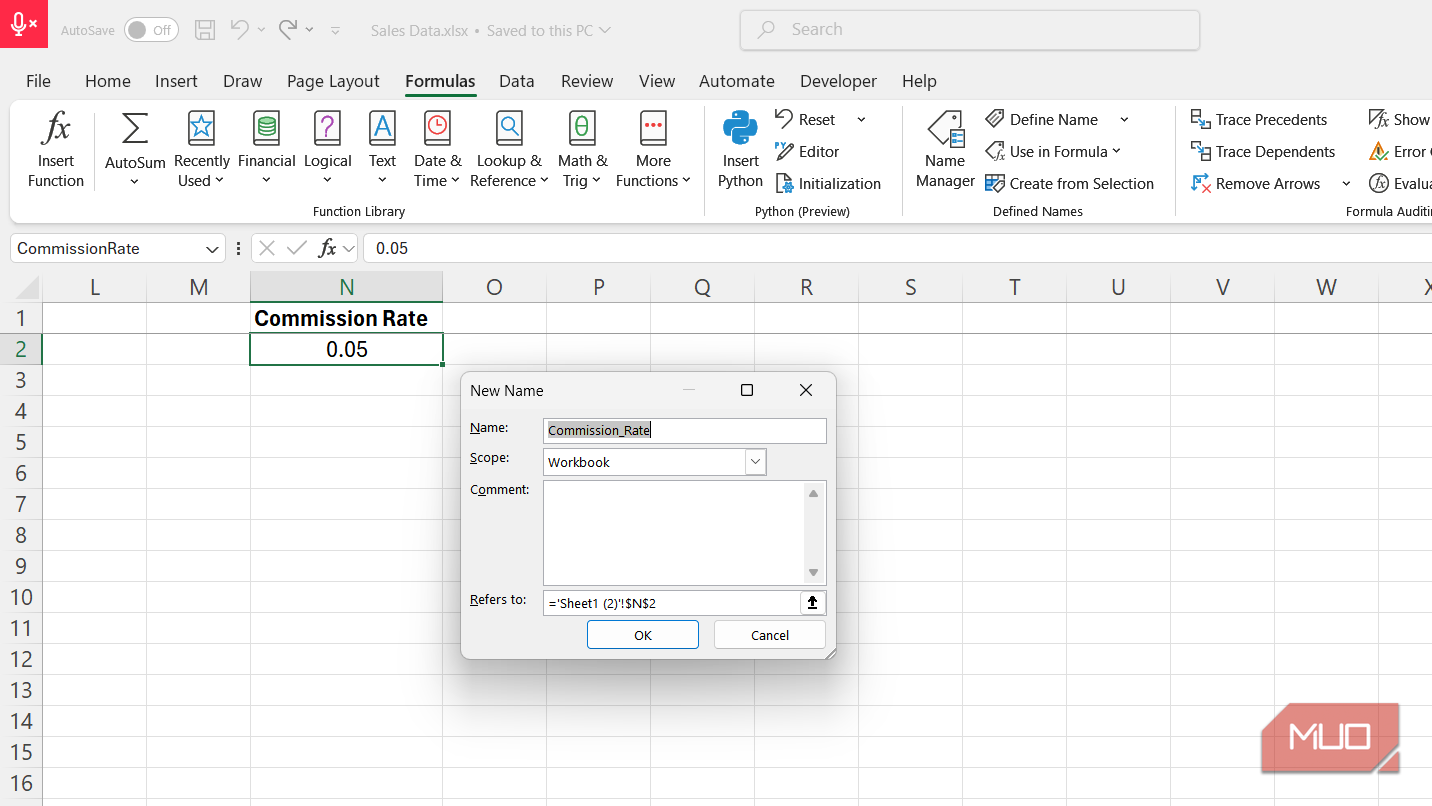Open Financial functions library
Screen dimensions: 1432x806
[266, 150]
